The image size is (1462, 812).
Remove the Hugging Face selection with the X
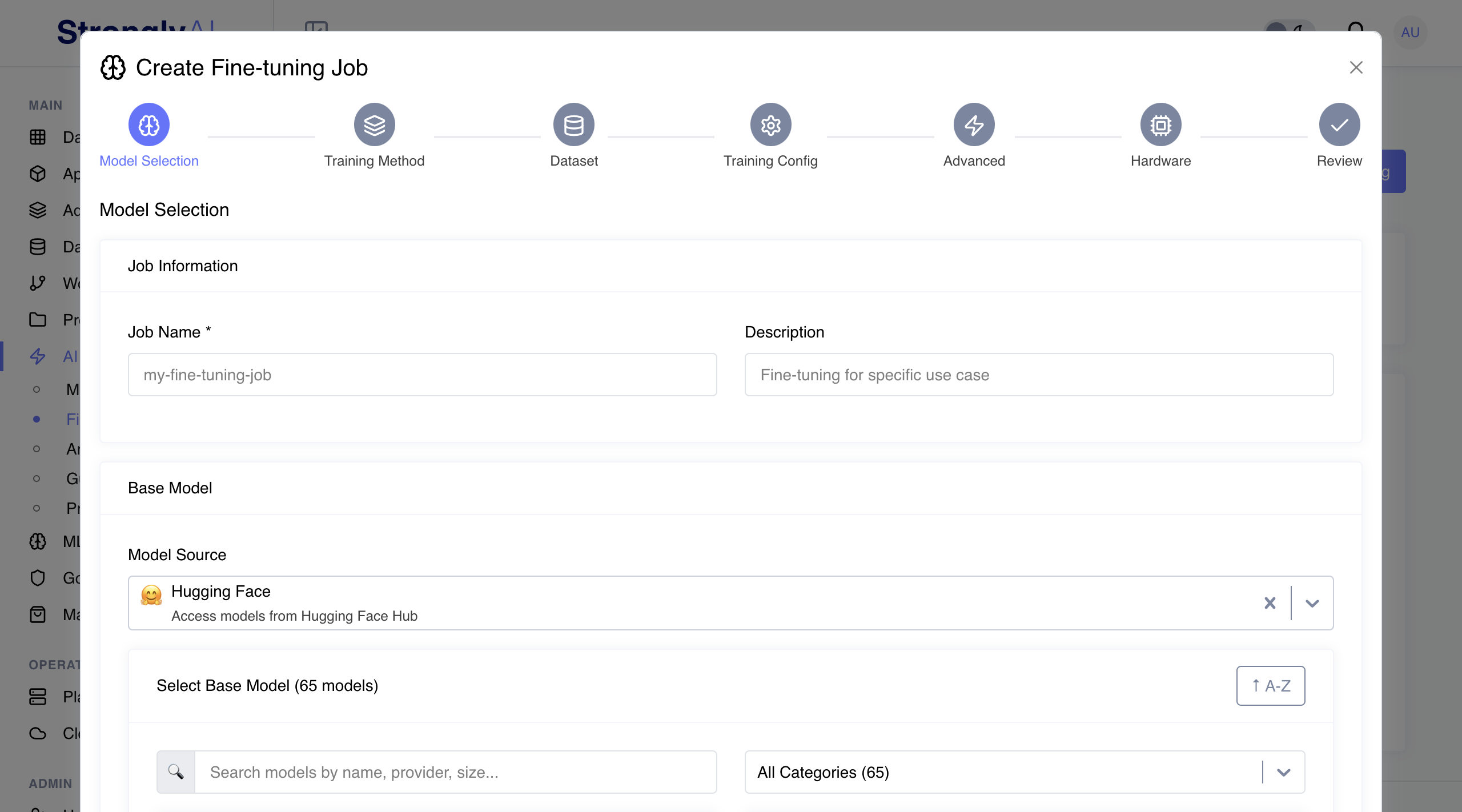(x=1270, y=603)
